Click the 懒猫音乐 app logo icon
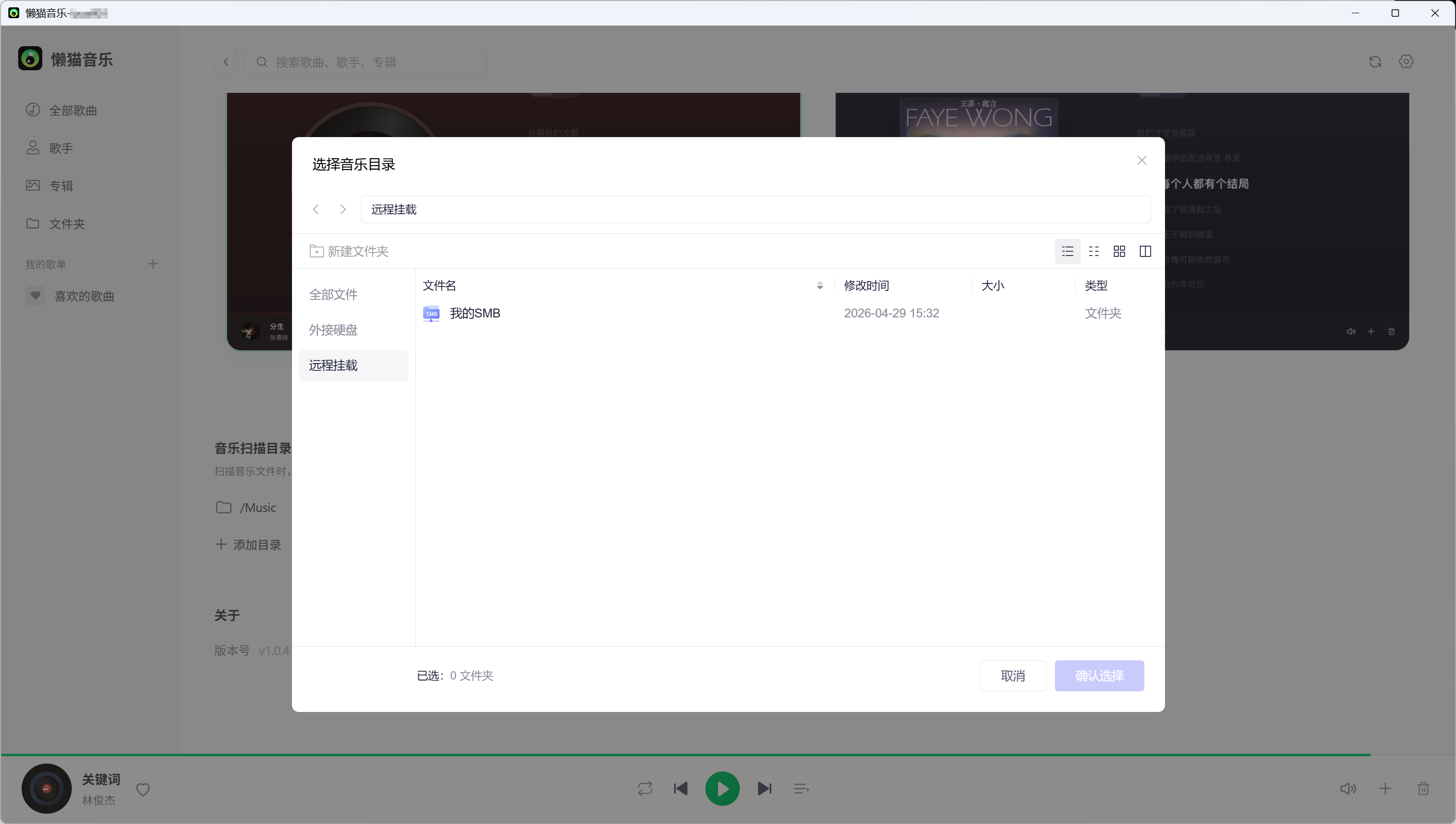The image size is (1456, 824). (x=30, y=59)
